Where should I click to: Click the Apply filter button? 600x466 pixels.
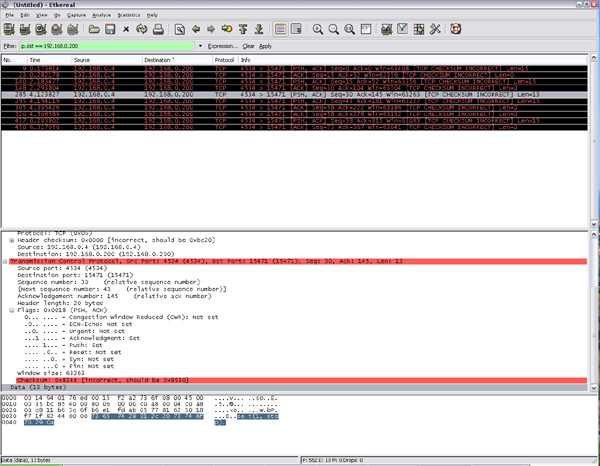tap(265, 46)
